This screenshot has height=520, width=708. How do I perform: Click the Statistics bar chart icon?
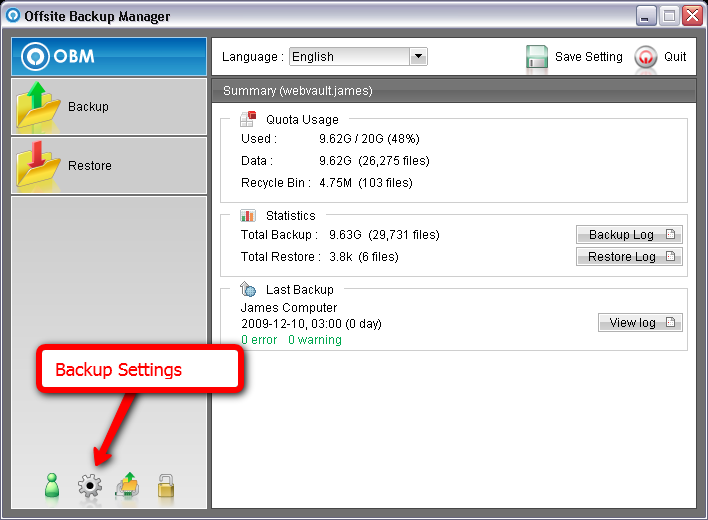point(248,215)
